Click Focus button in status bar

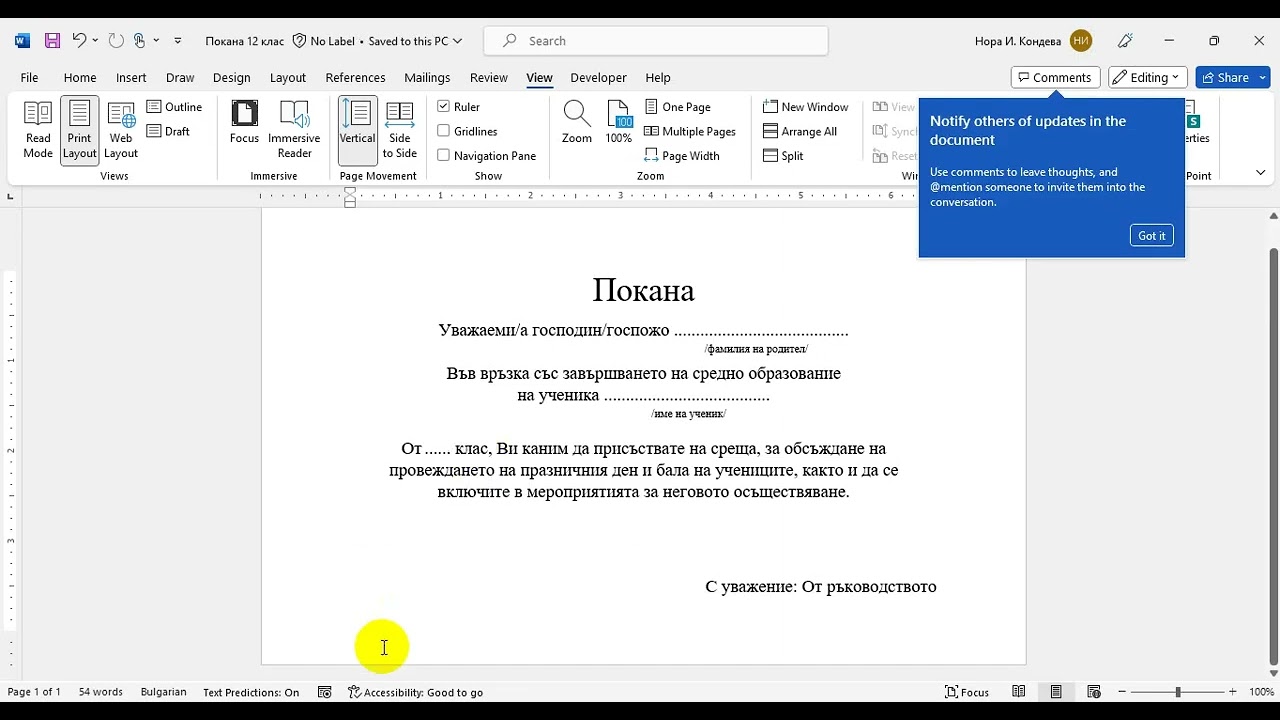(967, 692)
